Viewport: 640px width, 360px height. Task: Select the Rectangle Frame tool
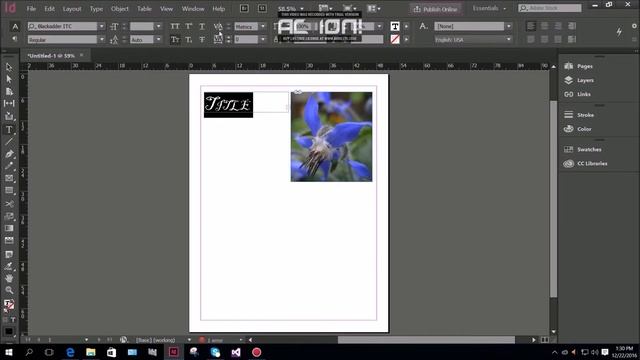(x=9, y=178)
